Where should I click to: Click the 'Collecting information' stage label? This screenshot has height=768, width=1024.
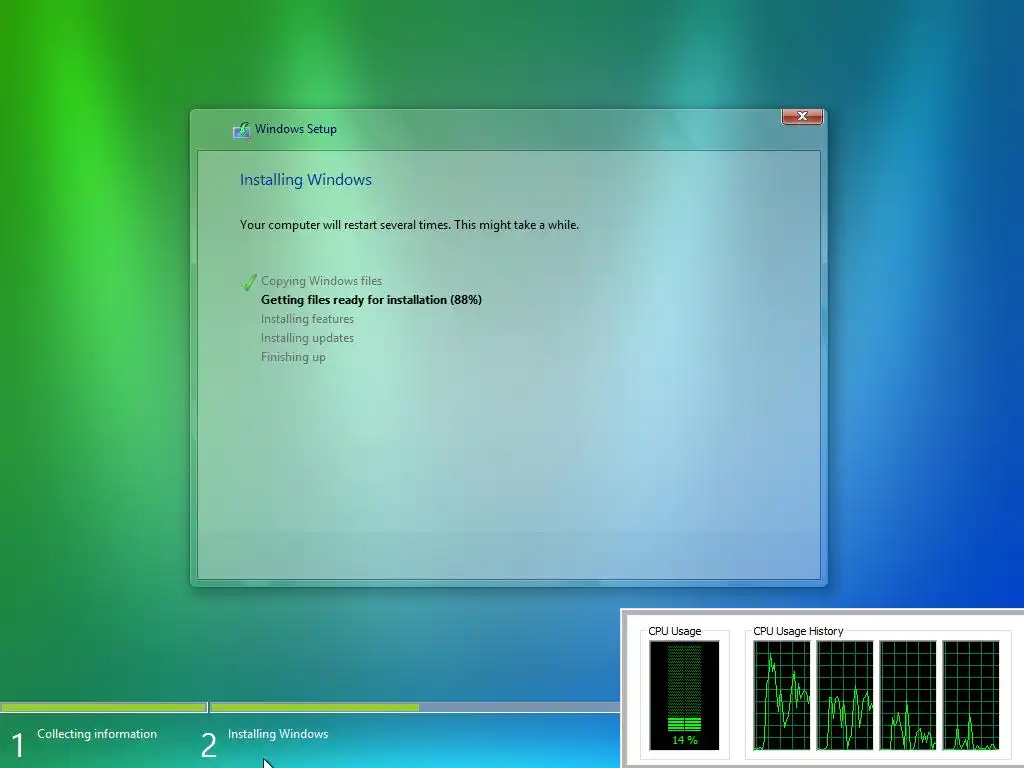(97, 734)
